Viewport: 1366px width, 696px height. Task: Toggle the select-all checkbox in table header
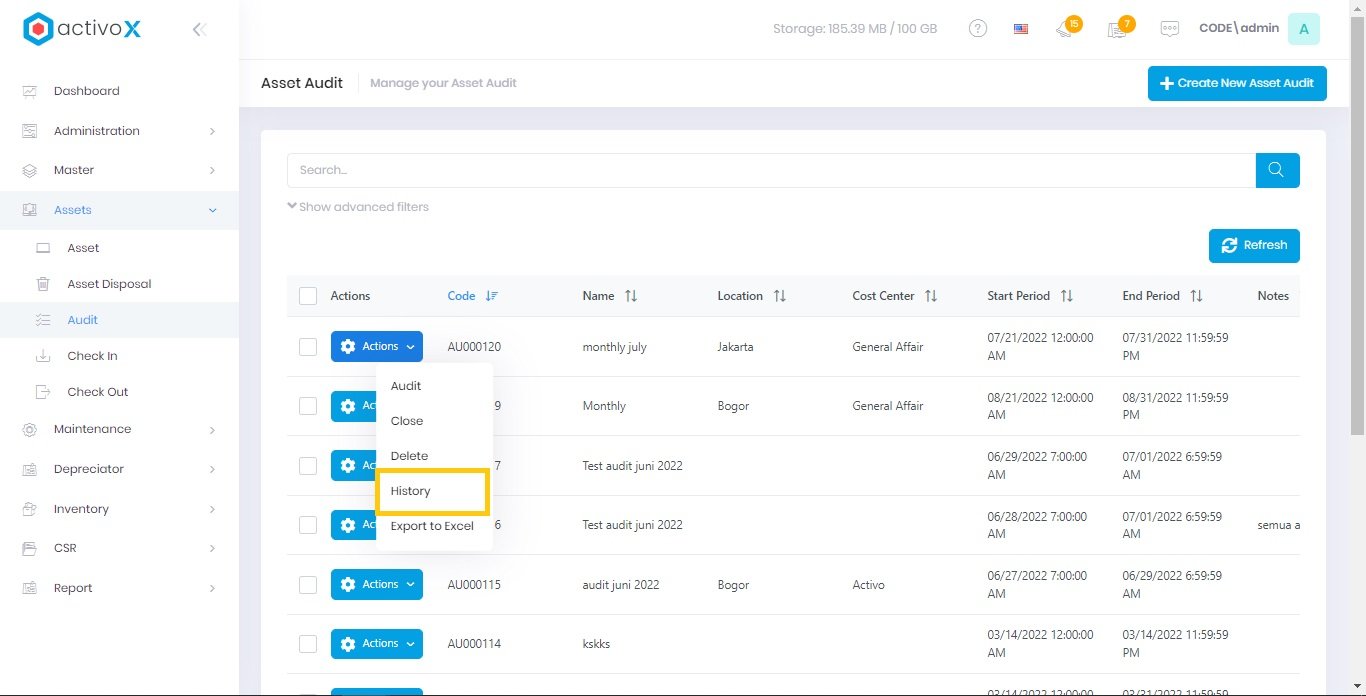tap(308, 296)
